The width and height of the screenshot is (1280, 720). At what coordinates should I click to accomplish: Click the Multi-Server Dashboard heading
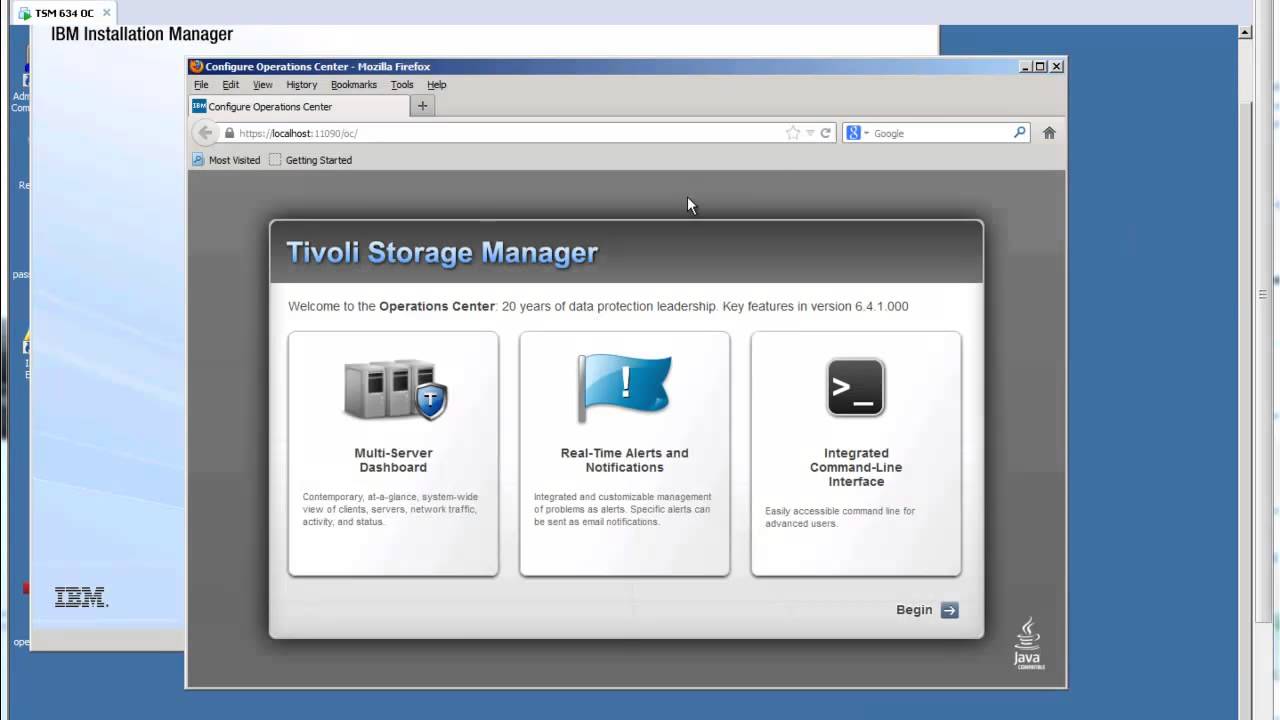pos(393,460)
